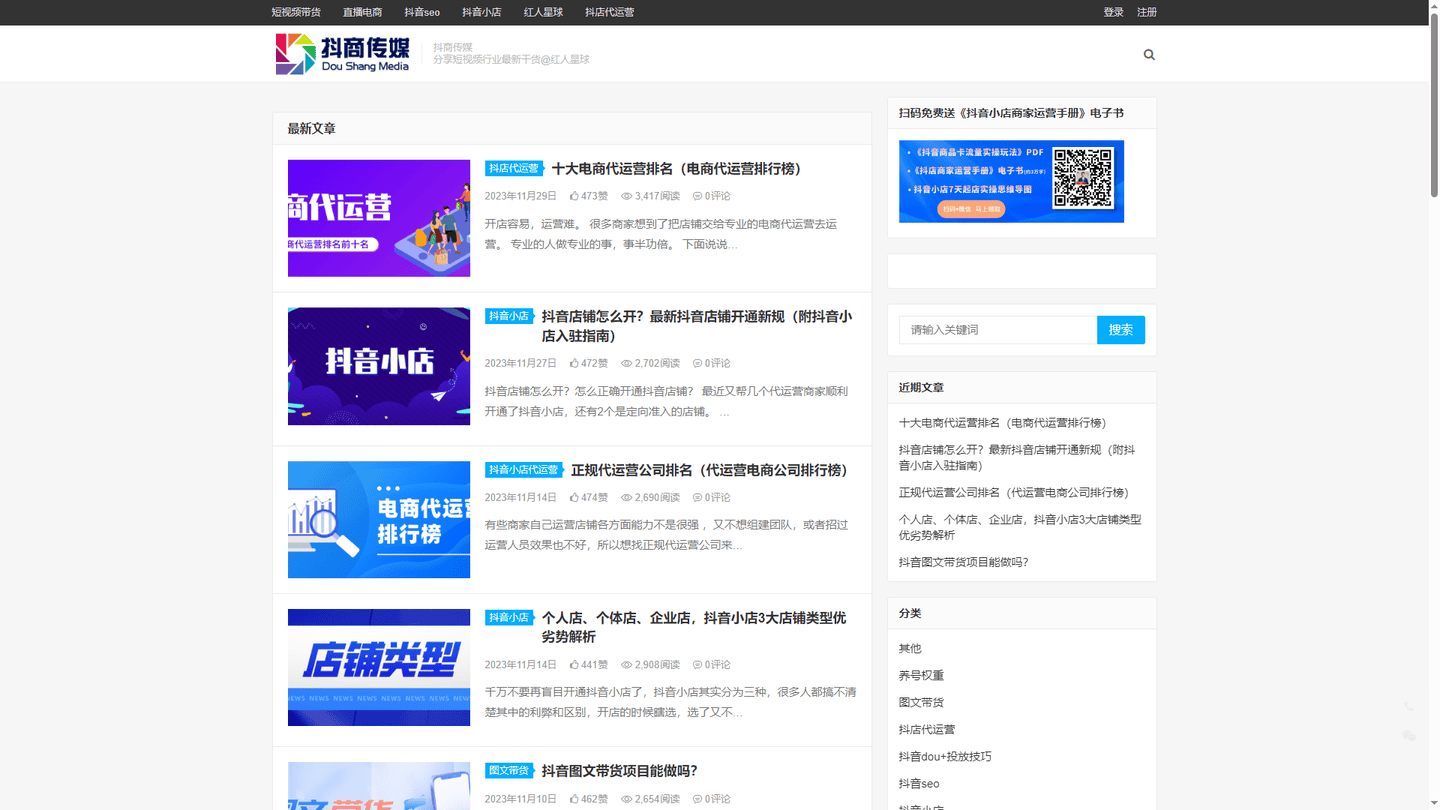Open article title 正规代运营公司排名（代运营电商公司排行榜）
Screen dimensions: 1440x810
tap(710, 470)
